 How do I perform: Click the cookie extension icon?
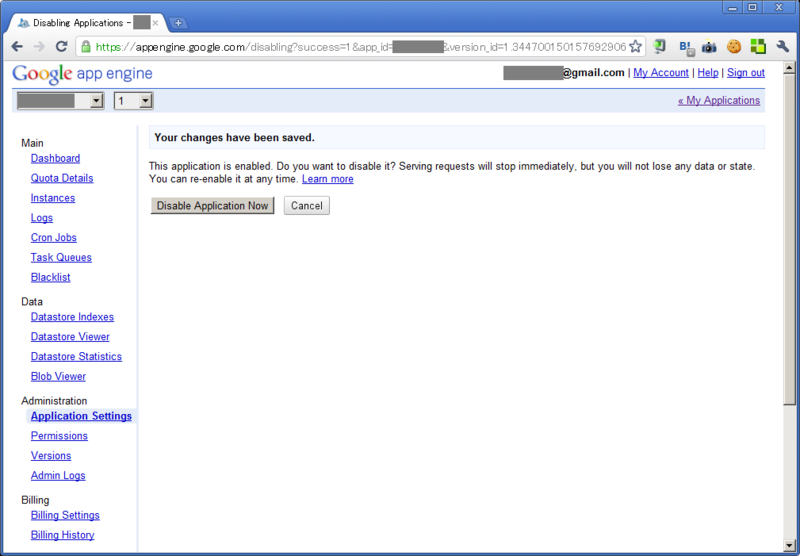click(734, 46)
